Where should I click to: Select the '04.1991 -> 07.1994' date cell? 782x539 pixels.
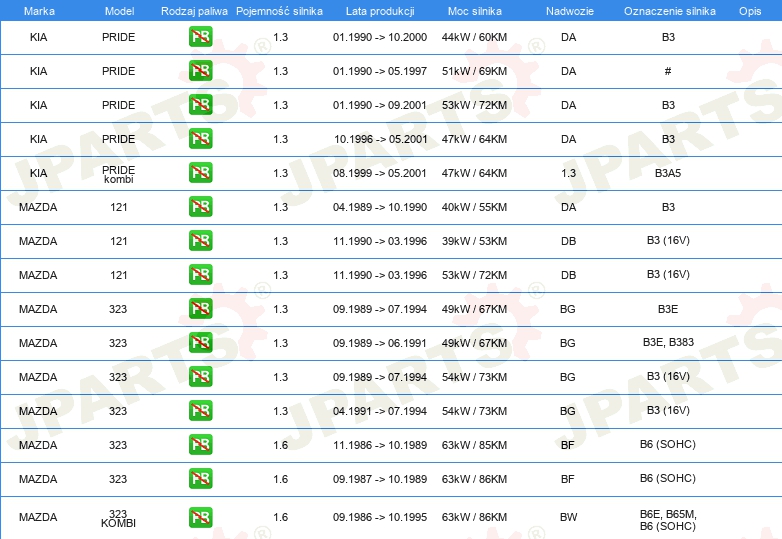click(380, 411)
